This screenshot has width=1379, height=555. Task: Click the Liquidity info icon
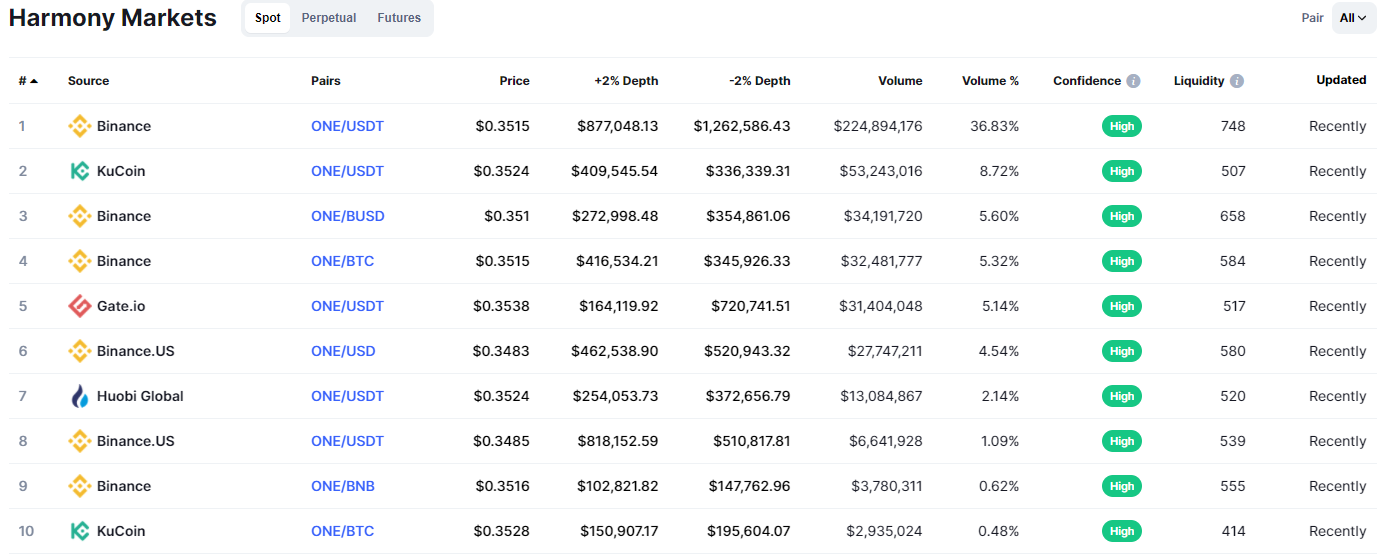[x=1237, y=81]
